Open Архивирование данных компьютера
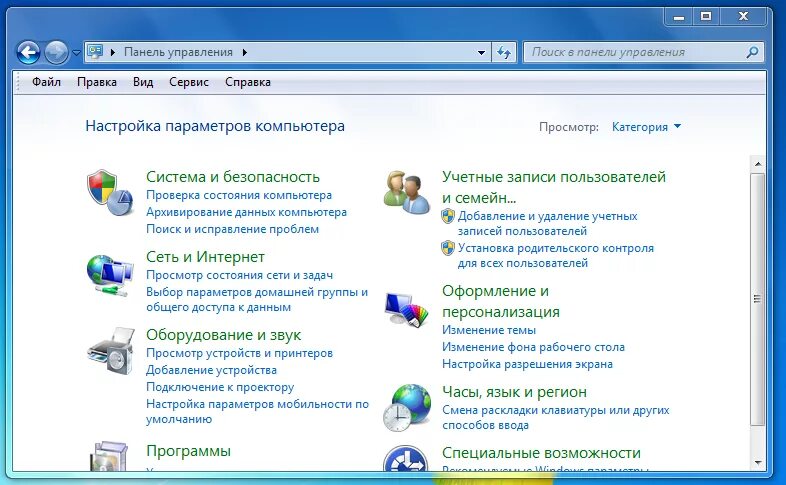786x485 pixels. click(x=246, y=212)
